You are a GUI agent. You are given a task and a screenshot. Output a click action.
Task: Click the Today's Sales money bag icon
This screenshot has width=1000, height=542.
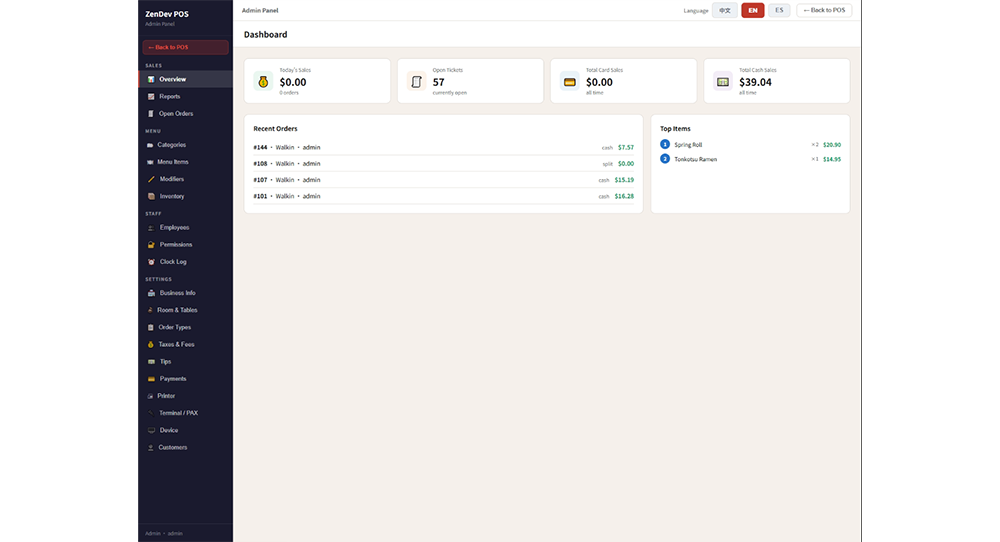click(x=263, y=82)
